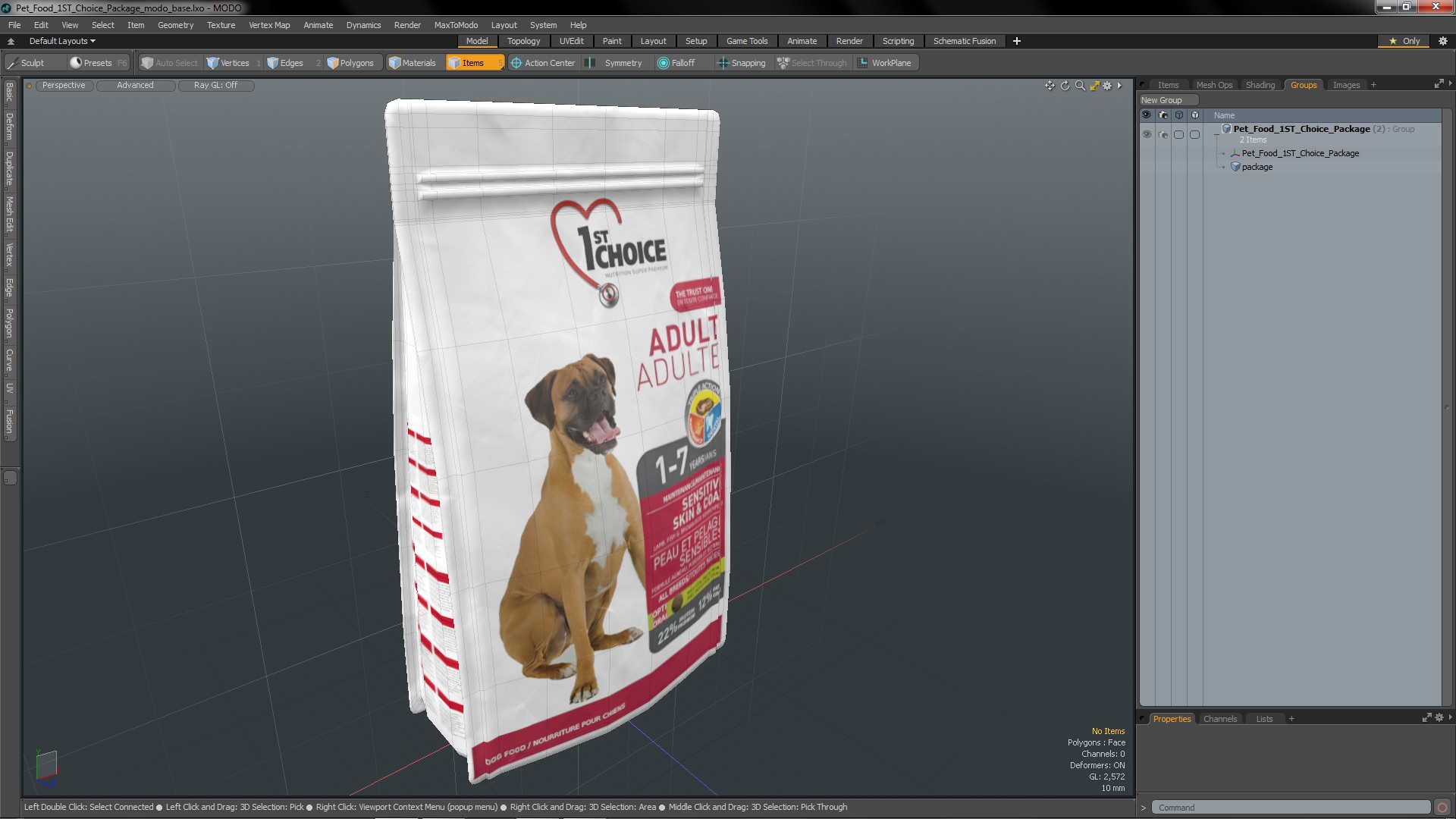The image size is (1456, 819).
Task: Expand the Groups panel side arrow
Action: click(1450, 83)
